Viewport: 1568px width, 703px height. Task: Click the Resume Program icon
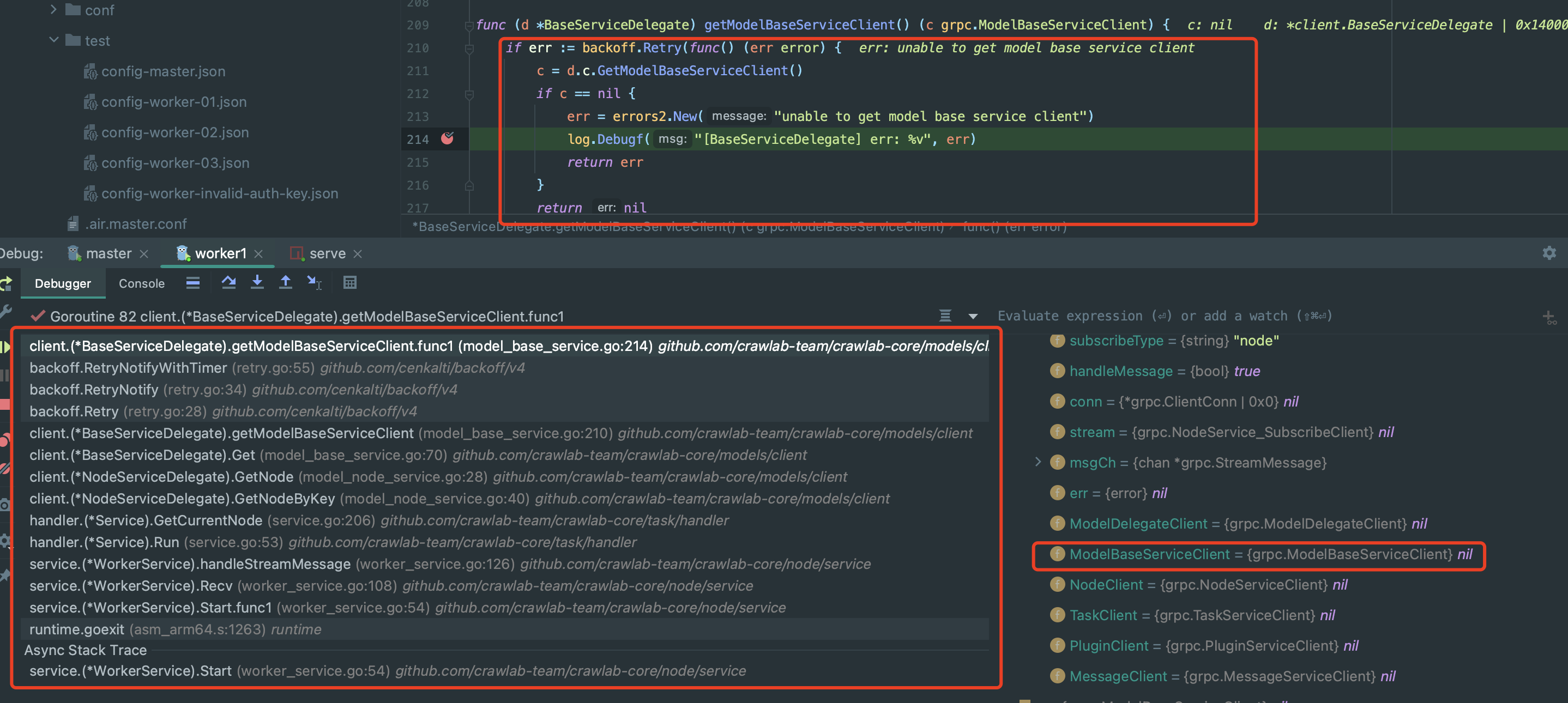tap(5, 347)
